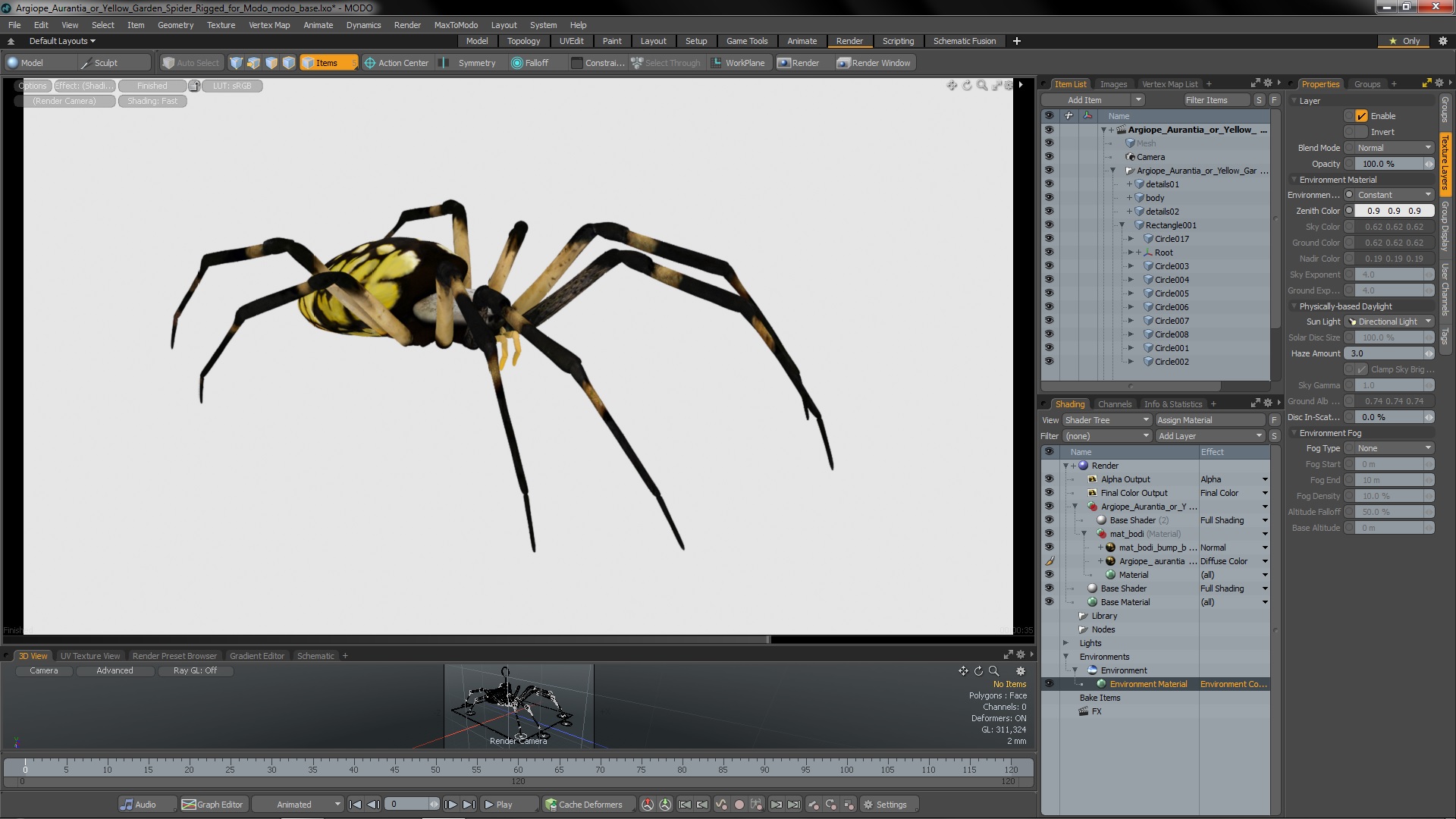This screenshot has width=1456, height=819.
Task: Click the Add Item button
Action: 1085,100
